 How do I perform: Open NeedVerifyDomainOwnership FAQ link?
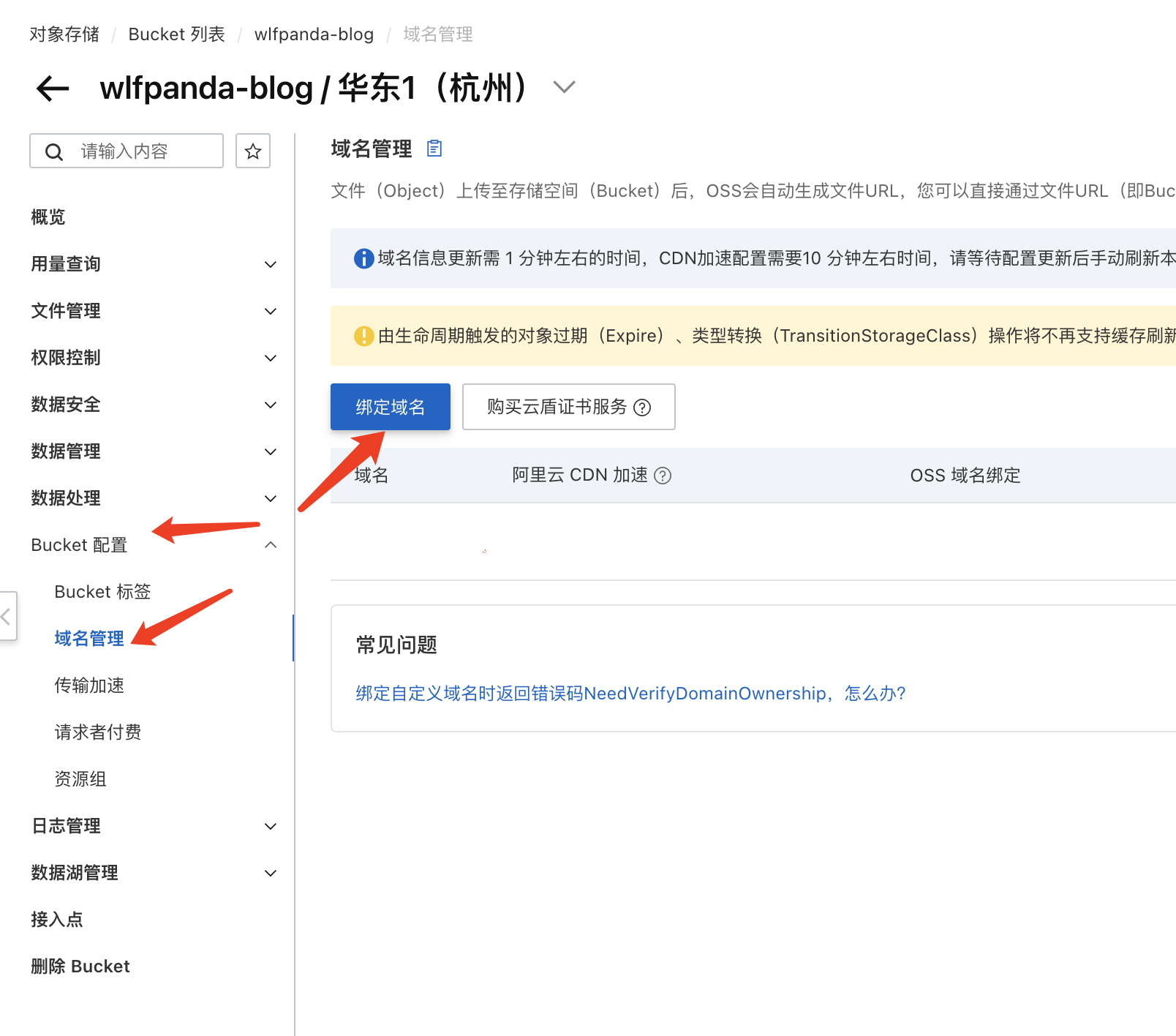coord(630,694)
